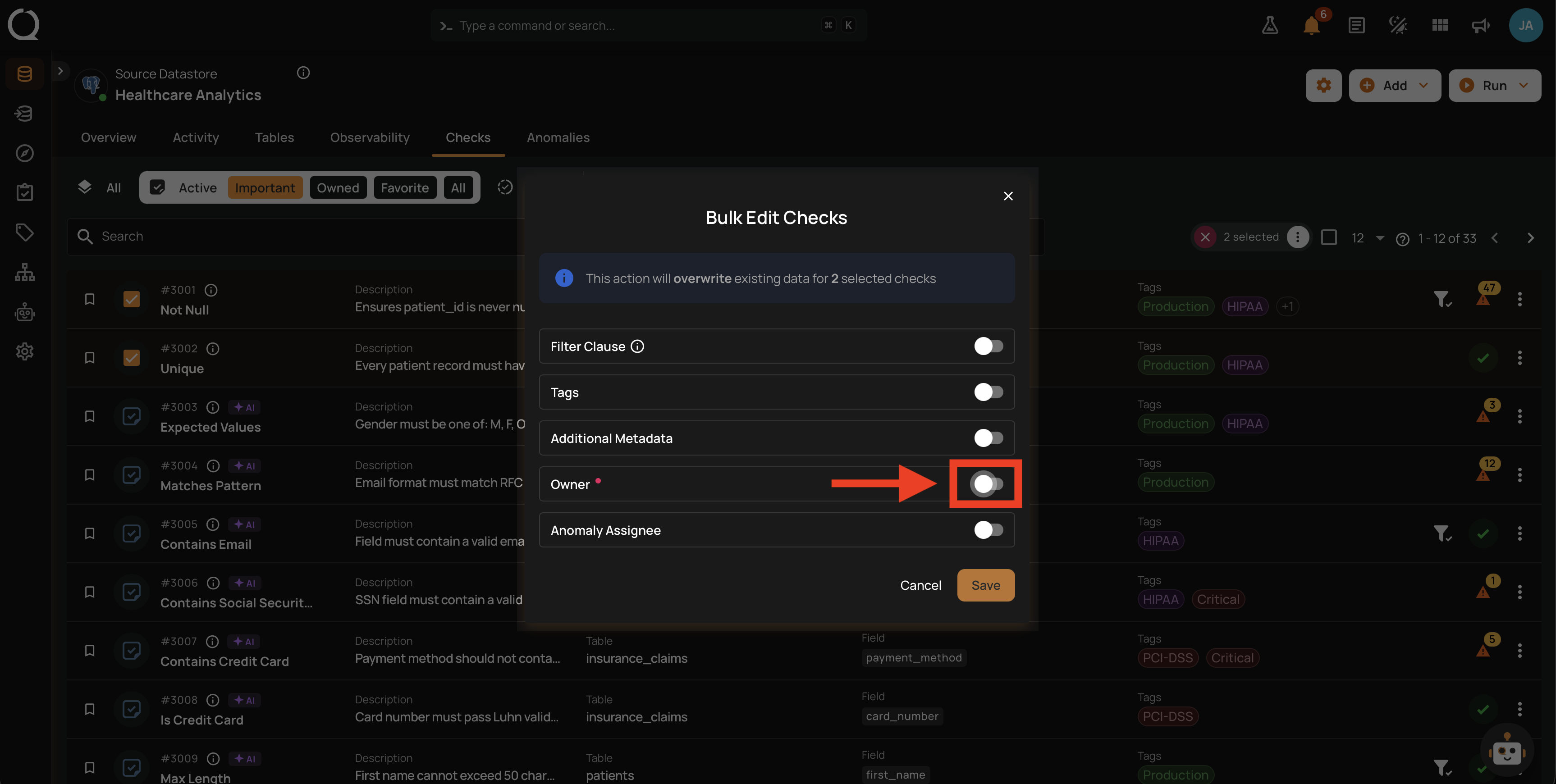Uncheck the checkbox for #3001 Not Null
The width and height of the screenshot is (1556, 784).
click(x=131, y=299)
